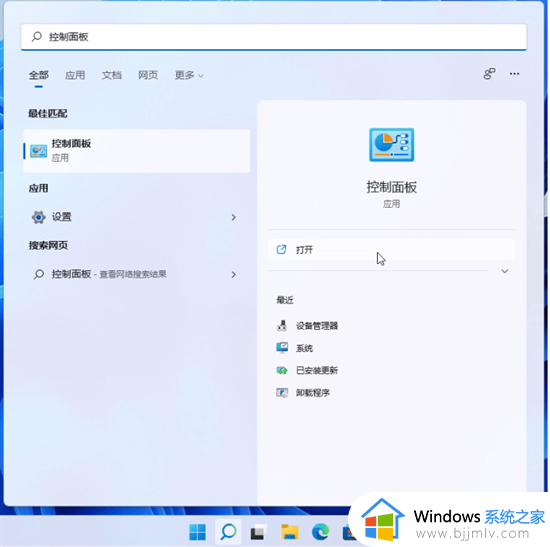Screen dimensions: 550x547
Task: Expand the 更多 dropdown
Action: (x=189, y=75)
